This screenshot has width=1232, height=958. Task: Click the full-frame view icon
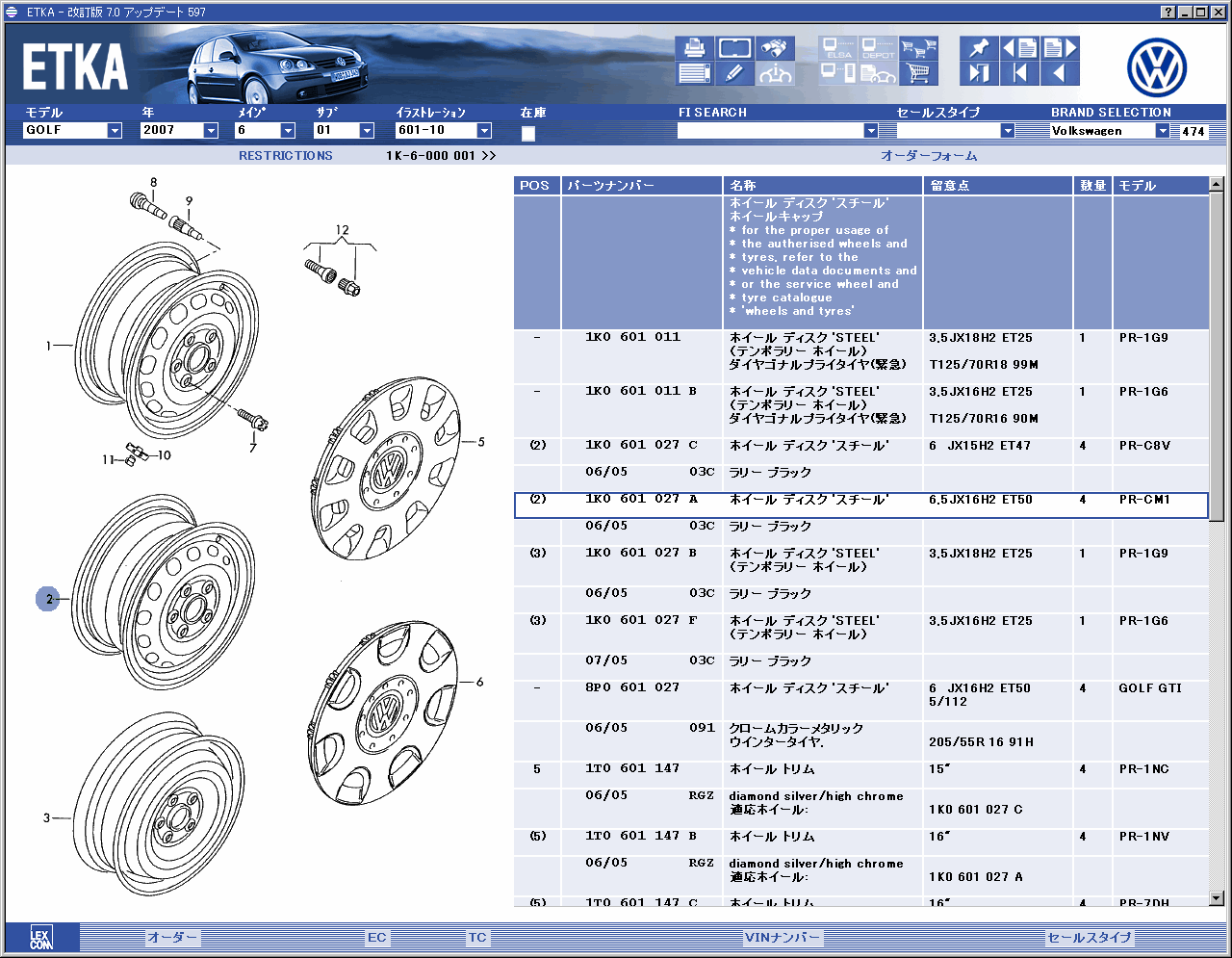(x=734, y=48)
